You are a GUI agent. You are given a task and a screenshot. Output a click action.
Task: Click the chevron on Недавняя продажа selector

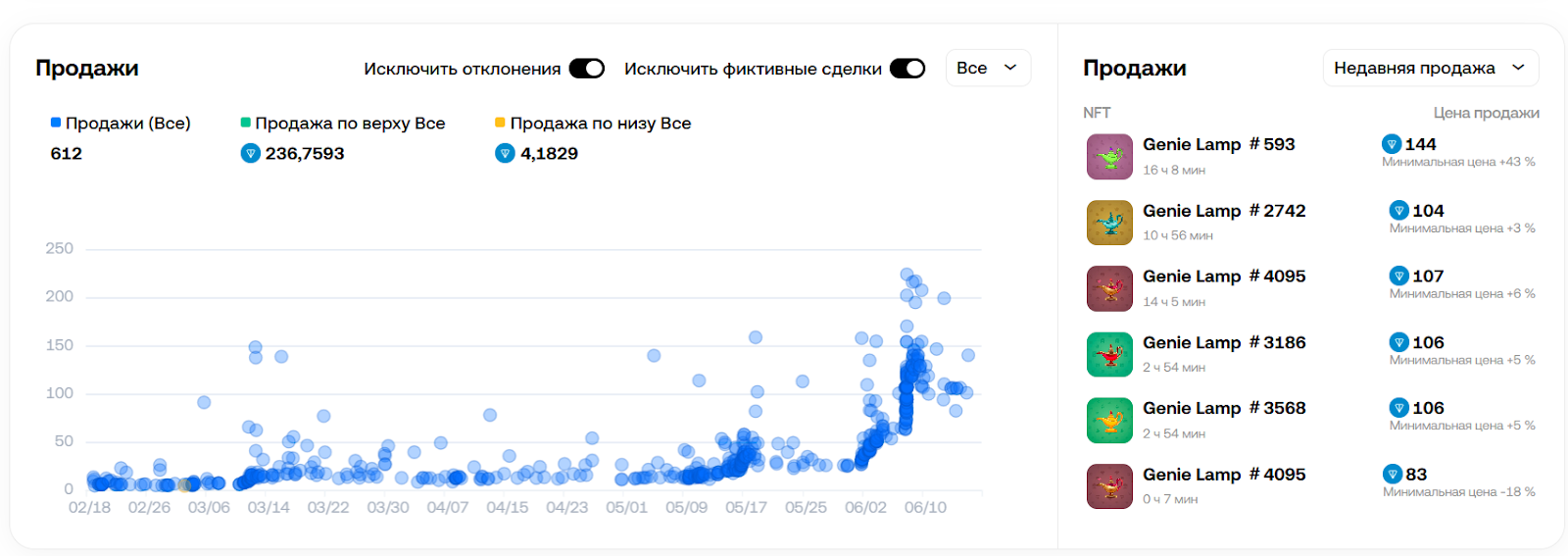tap(1518, 68)
